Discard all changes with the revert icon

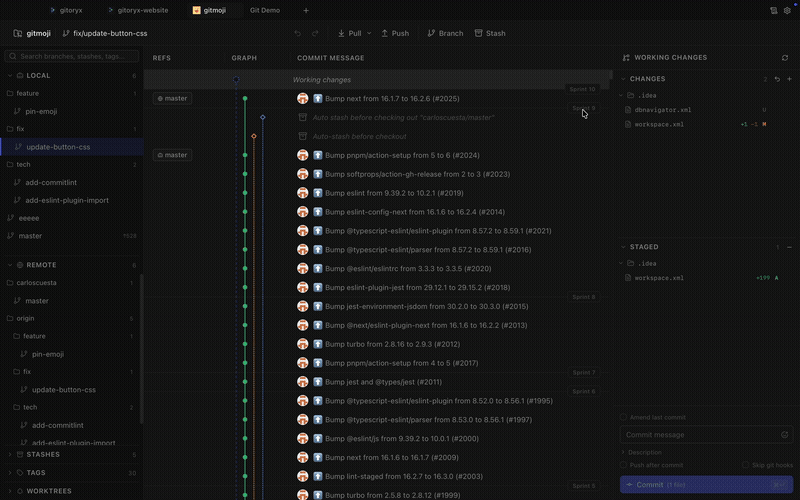pos(777,79)
